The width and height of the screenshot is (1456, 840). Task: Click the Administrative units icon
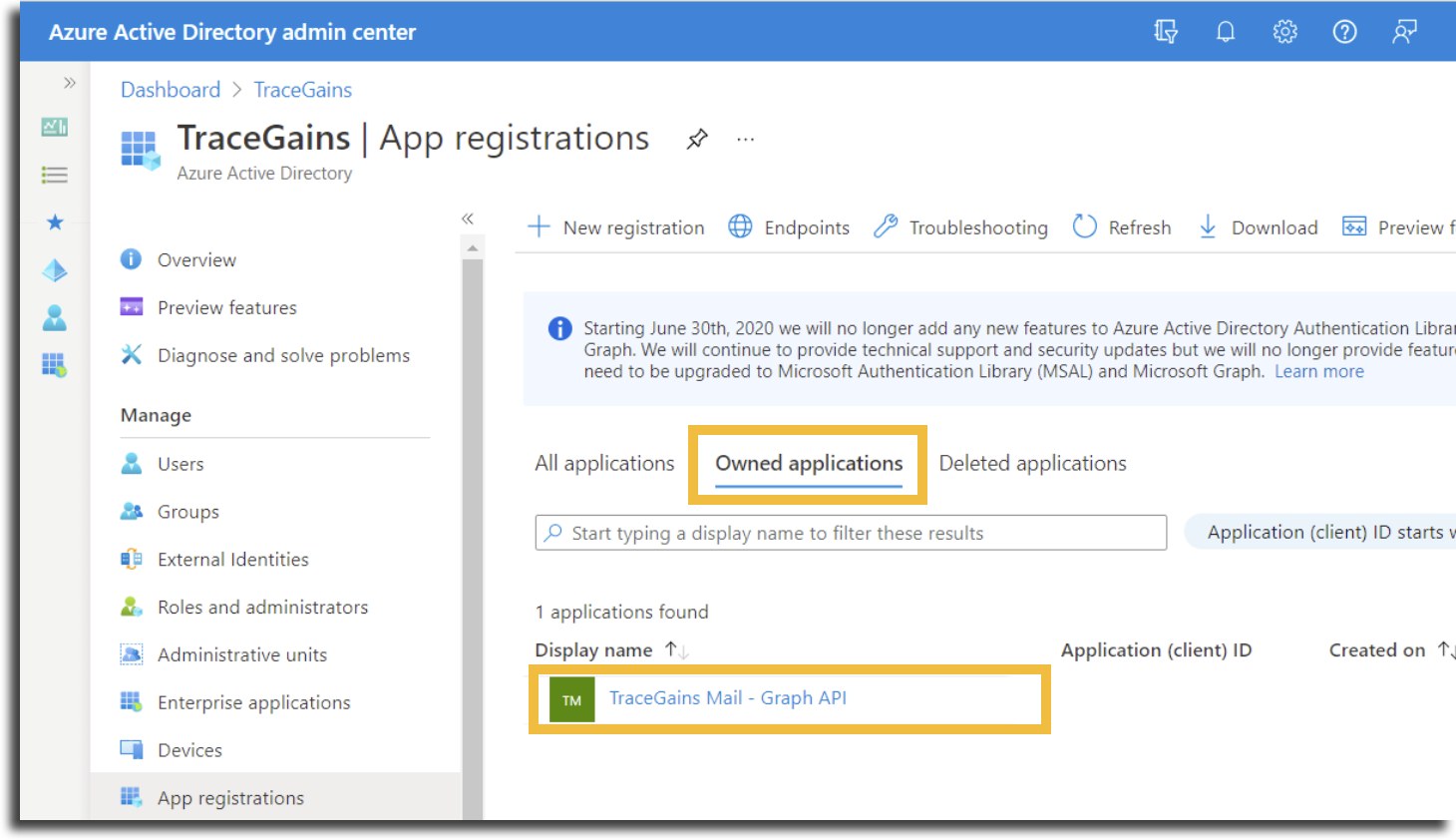(x=131, y=654)
